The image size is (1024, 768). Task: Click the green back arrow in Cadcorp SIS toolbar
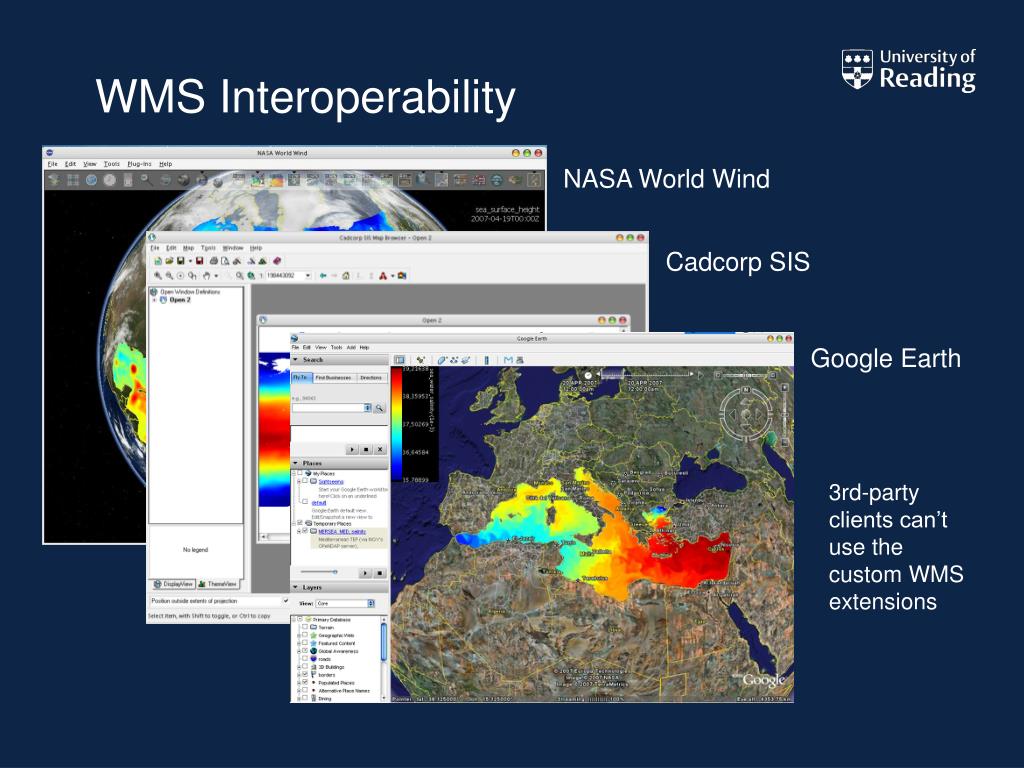click(x=323, y=276)
